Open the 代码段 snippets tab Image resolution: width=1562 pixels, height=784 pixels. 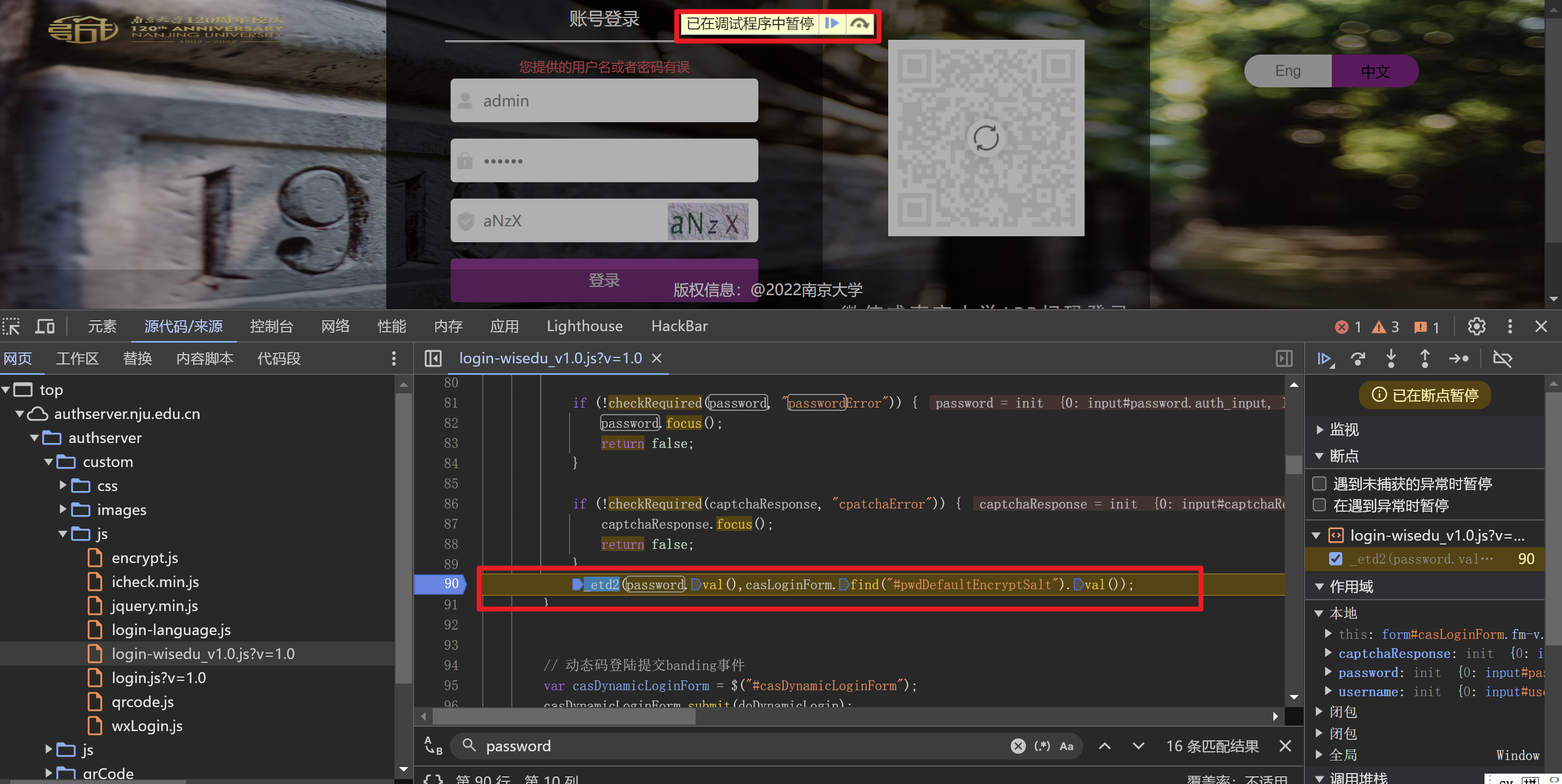click(279, 358)
